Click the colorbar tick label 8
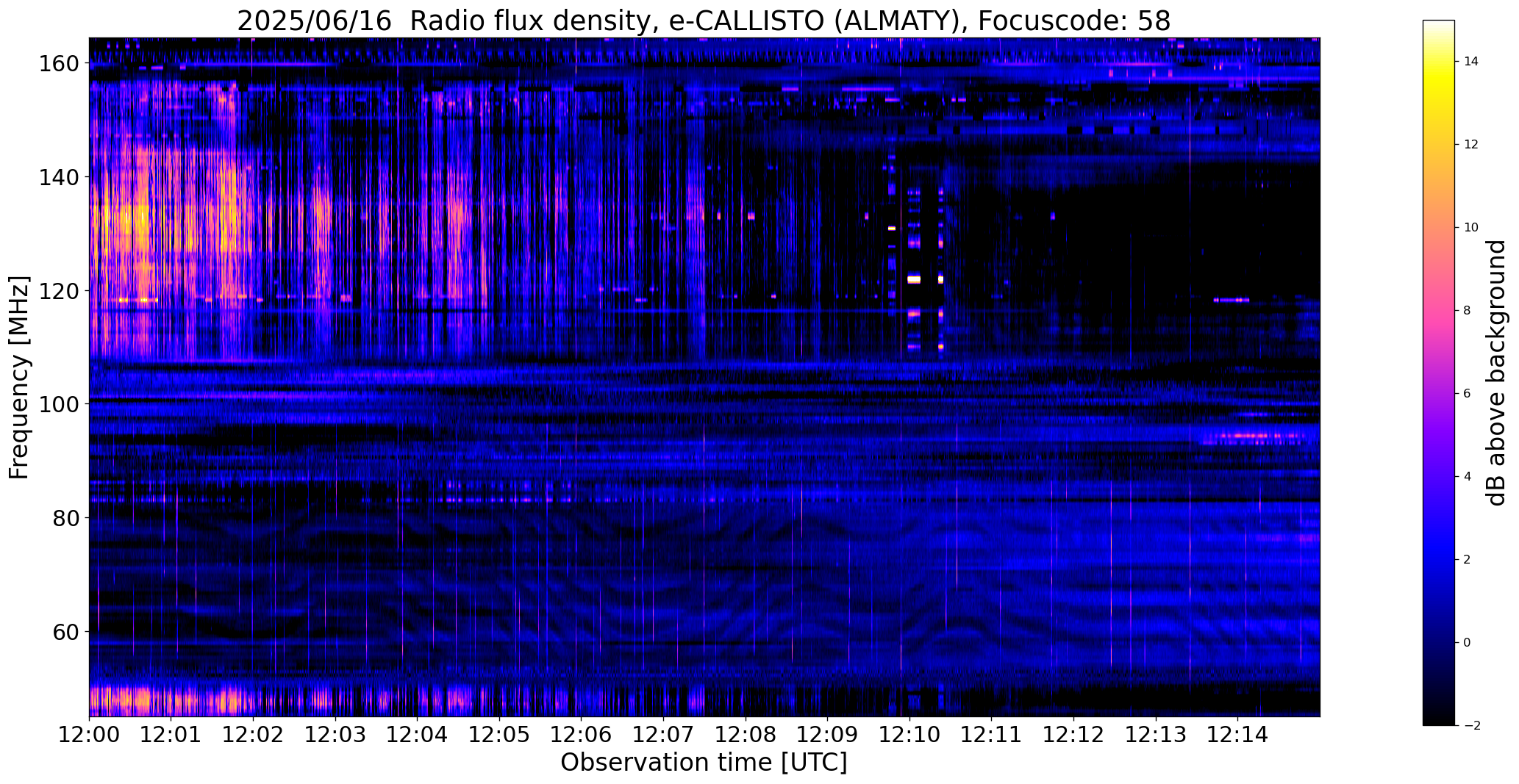The width and height of the screenshot is (1519, 784). click(1468, 311)
